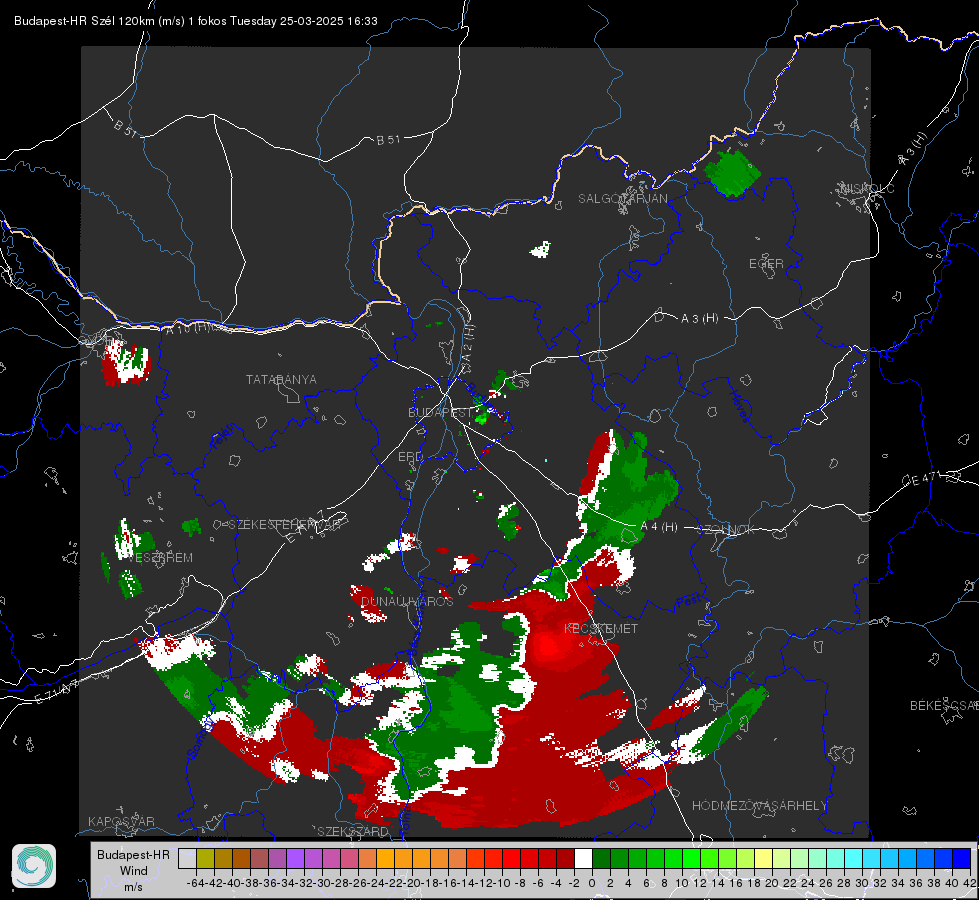Click the MISKOLC city label

[x=868, y=188]
